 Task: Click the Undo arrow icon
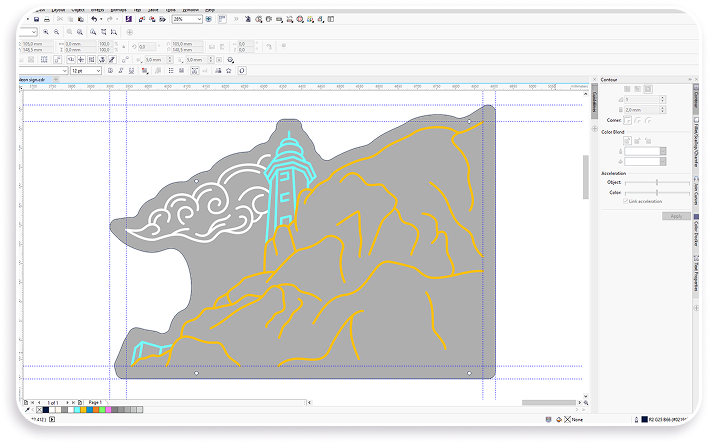[x=94, y=19]
